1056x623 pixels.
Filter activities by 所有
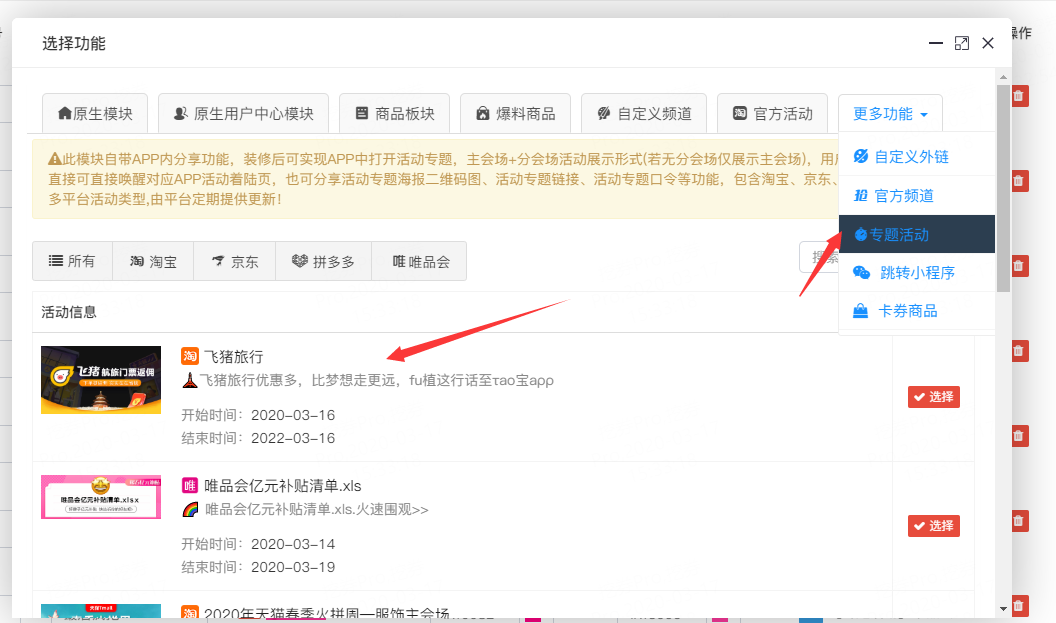(x=72, y=261)
